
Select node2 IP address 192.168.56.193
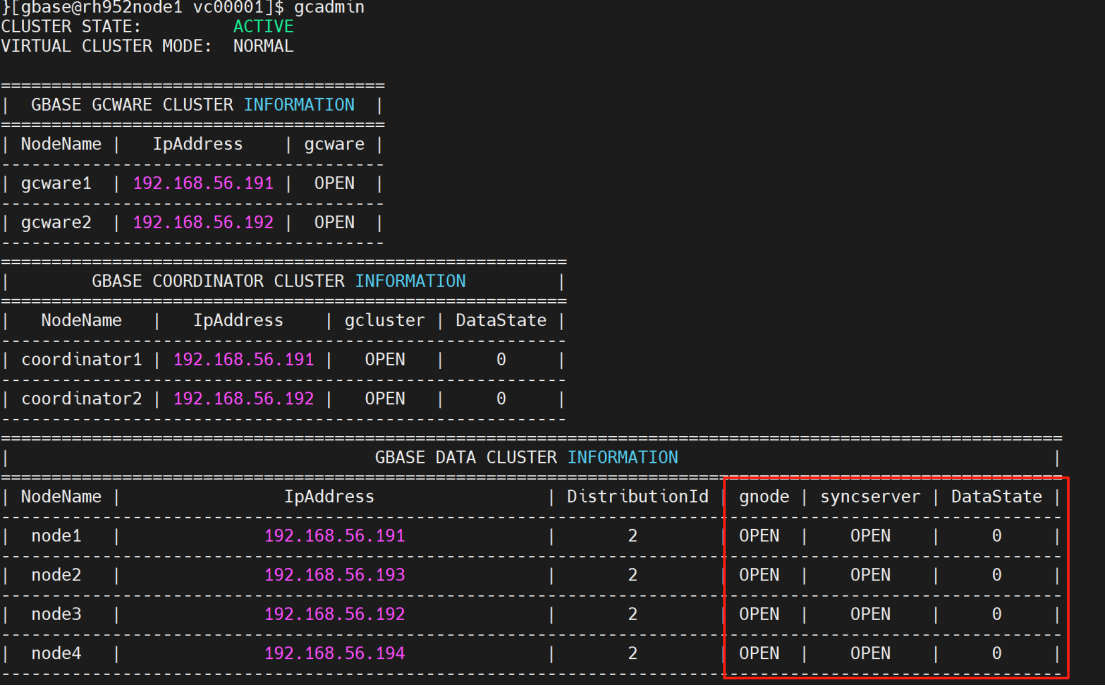tap(335, 575)
